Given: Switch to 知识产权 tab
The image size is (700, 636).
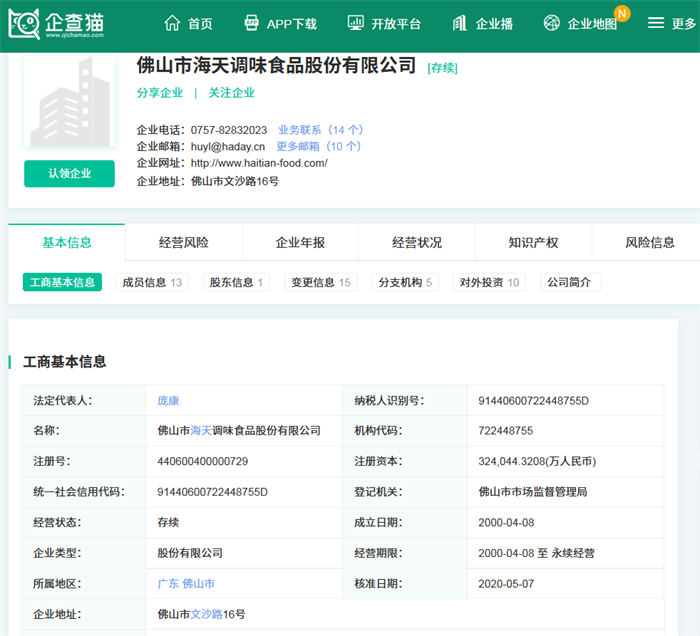Looking at the screenshot, I should 533,242.
